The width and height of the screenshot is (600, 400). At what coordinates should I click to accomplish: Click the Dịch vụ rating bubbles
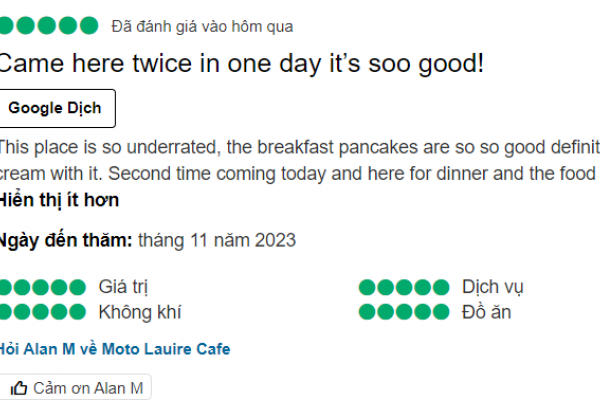(x=404, y=288)
